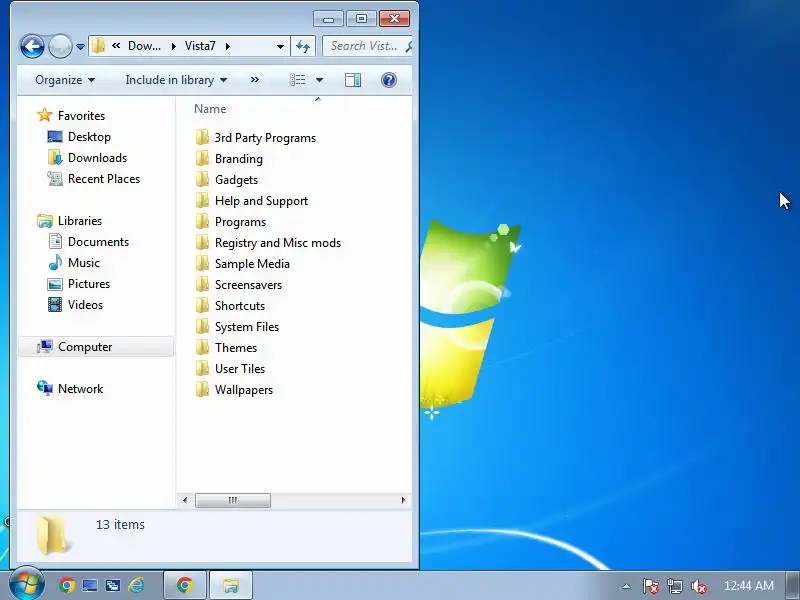
Task: Click Switch between windows quick launch icon
Action: point(113,585)
